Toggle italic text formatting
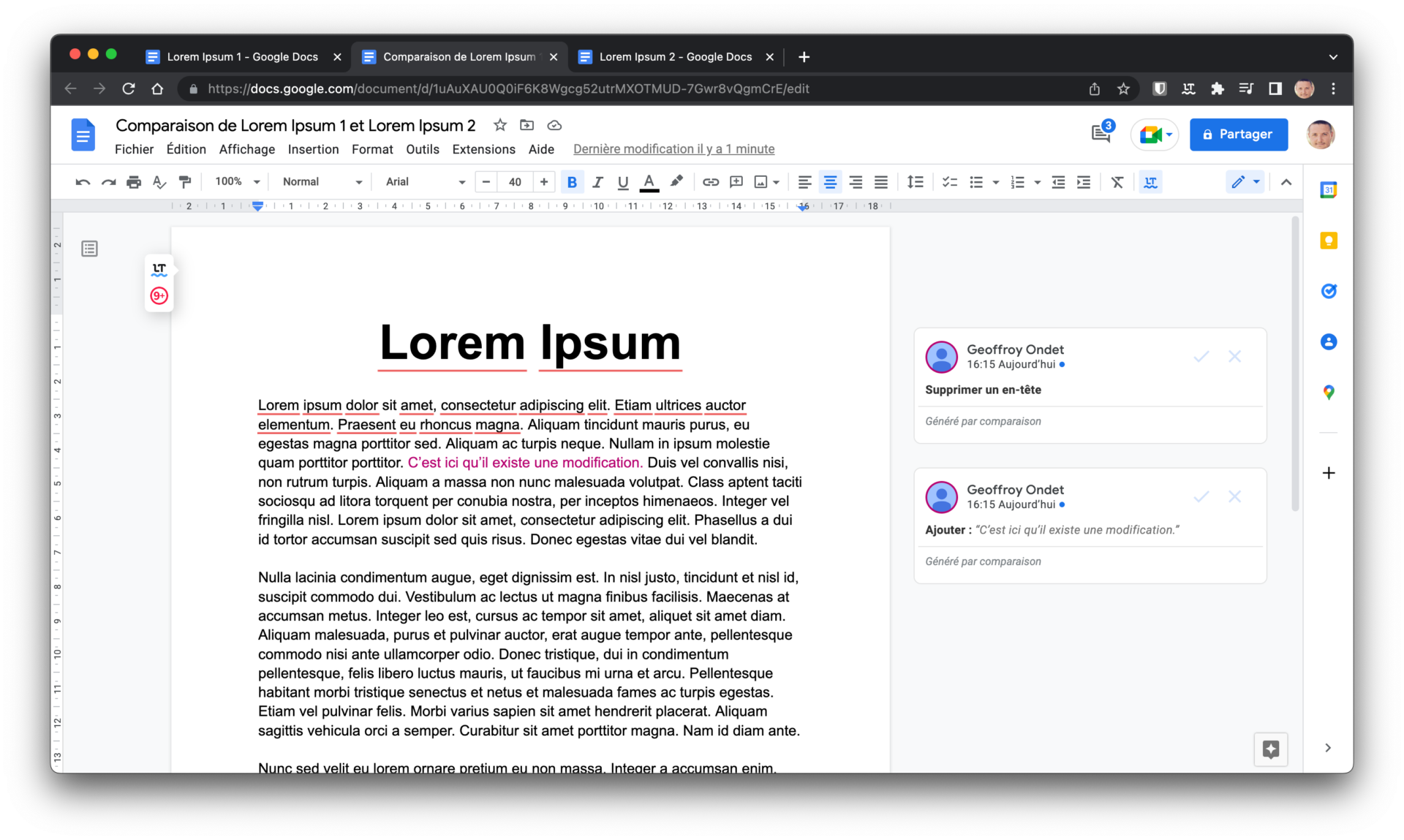Image resolution: width=1404 pixels, height=840 pixels. click(597, 182)
